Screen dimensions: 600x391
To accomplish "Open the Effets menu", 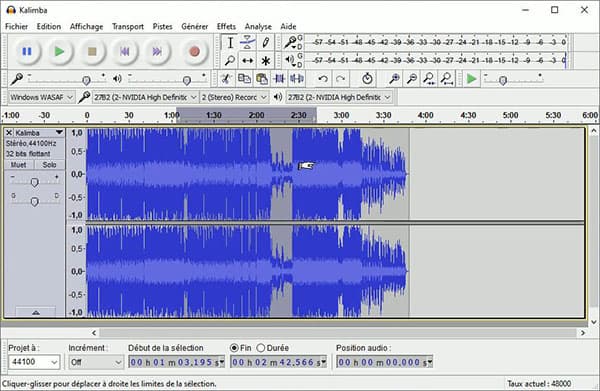I will tap(226, 26).
